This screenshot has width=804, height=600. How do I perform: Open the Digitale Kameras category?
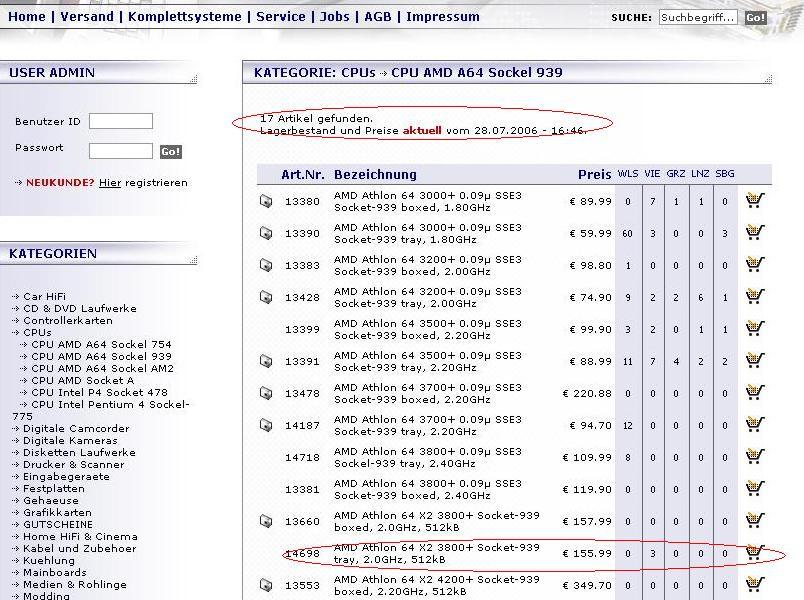70,441
